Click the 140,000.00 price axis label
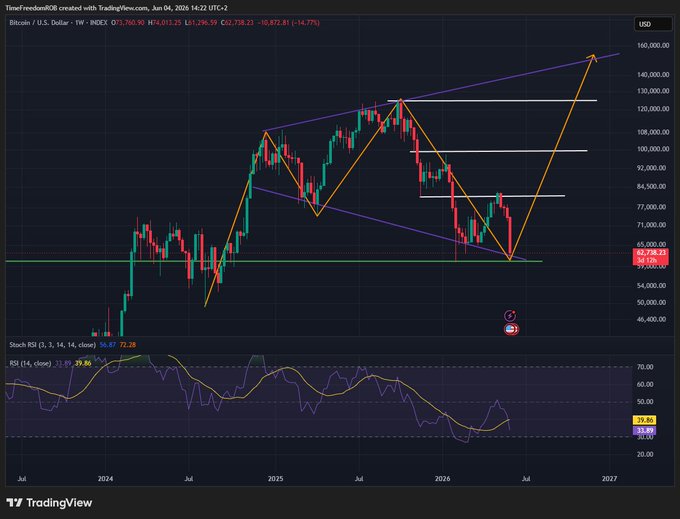 coord(653,75)
